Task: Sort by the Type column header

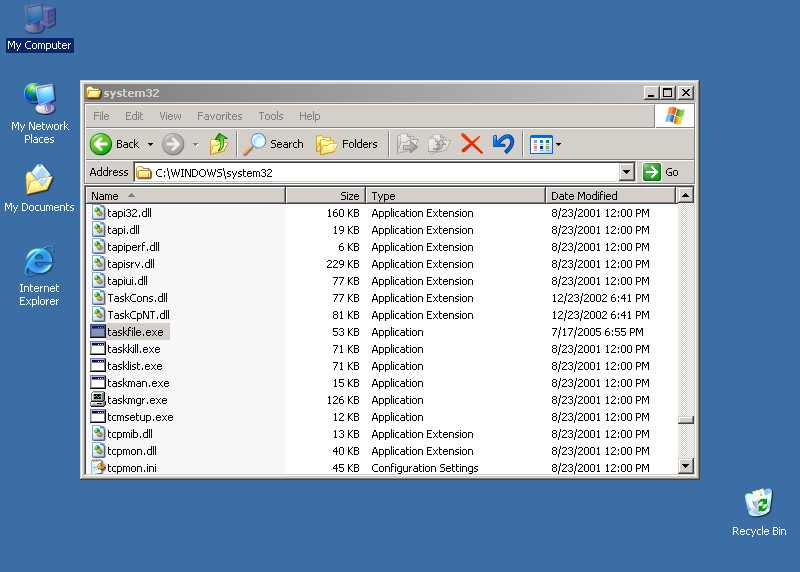Action: pos(456,195)
